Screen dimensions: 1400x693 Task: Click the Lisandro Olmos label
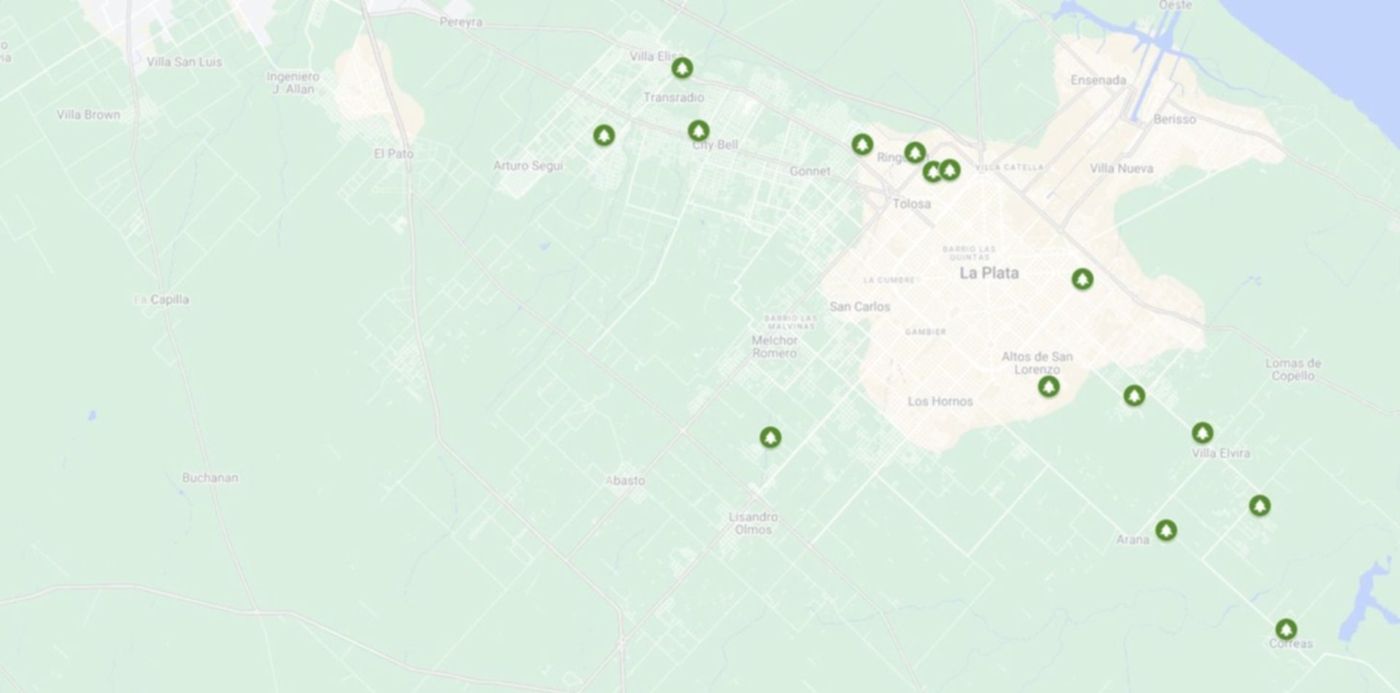click(753, 523)
